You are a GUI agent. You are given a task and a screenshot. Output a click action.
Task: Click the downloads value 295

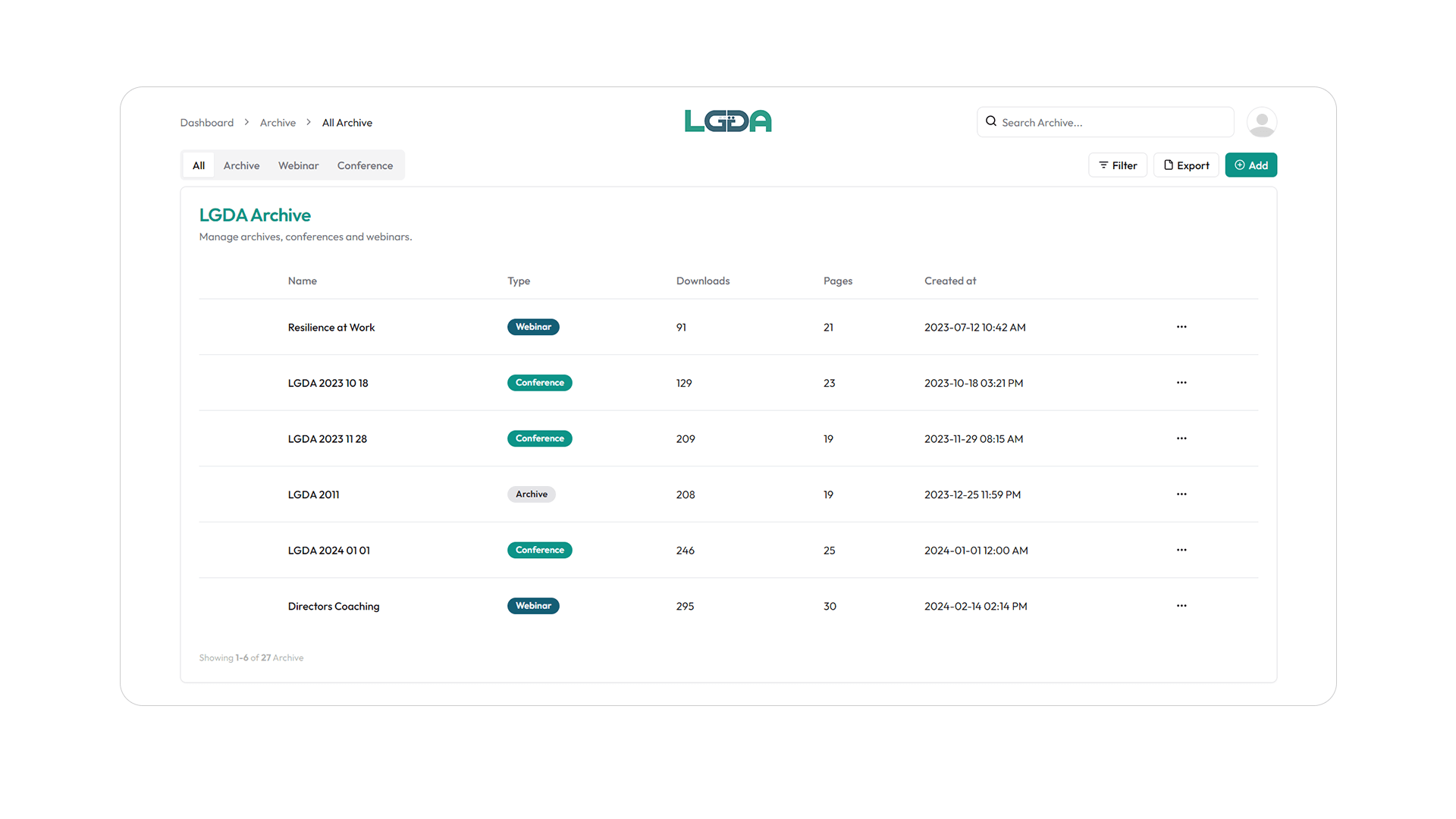[x=685, y=606]
